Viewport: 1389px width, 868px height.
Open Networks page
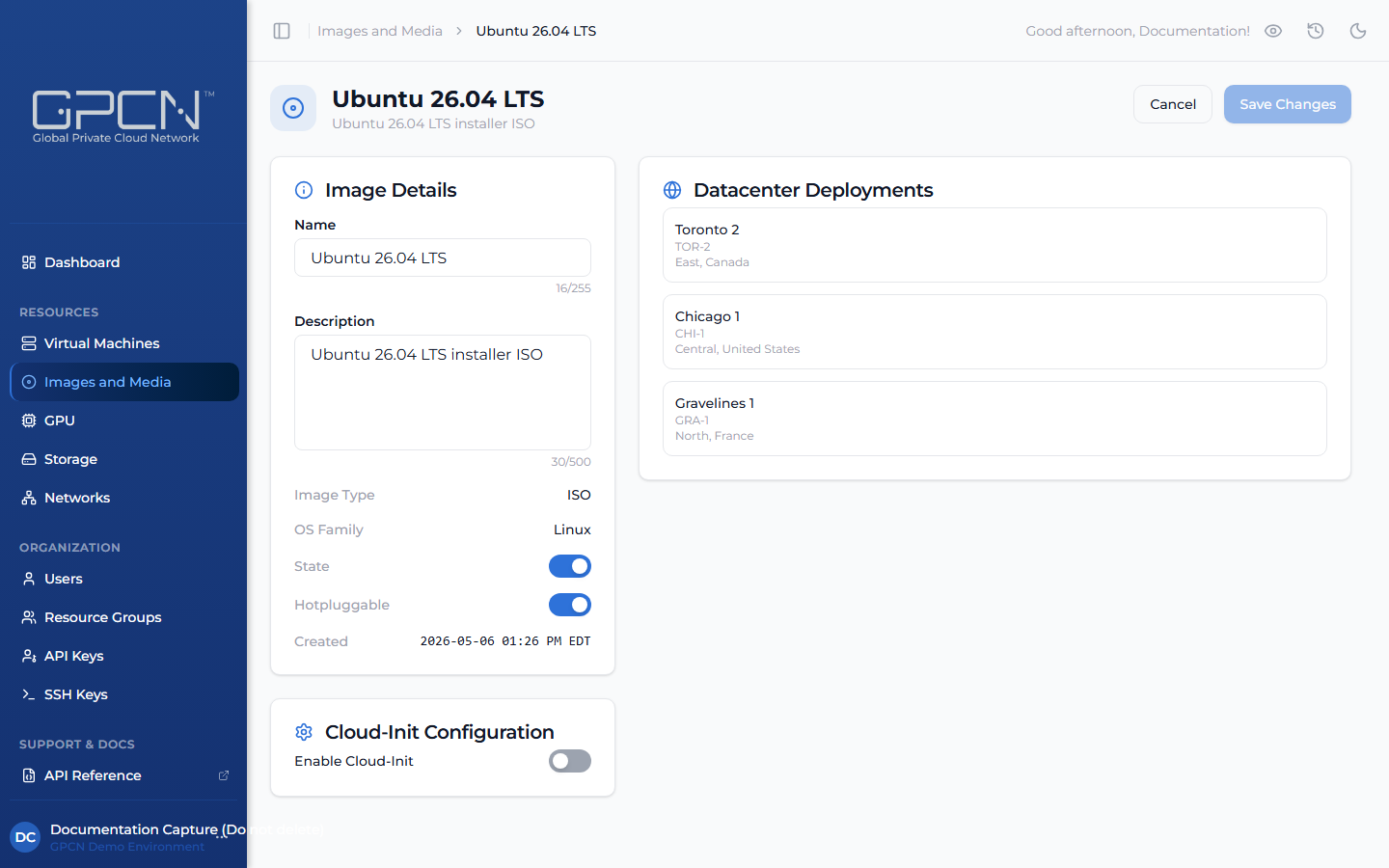click(x=124, y=498)
